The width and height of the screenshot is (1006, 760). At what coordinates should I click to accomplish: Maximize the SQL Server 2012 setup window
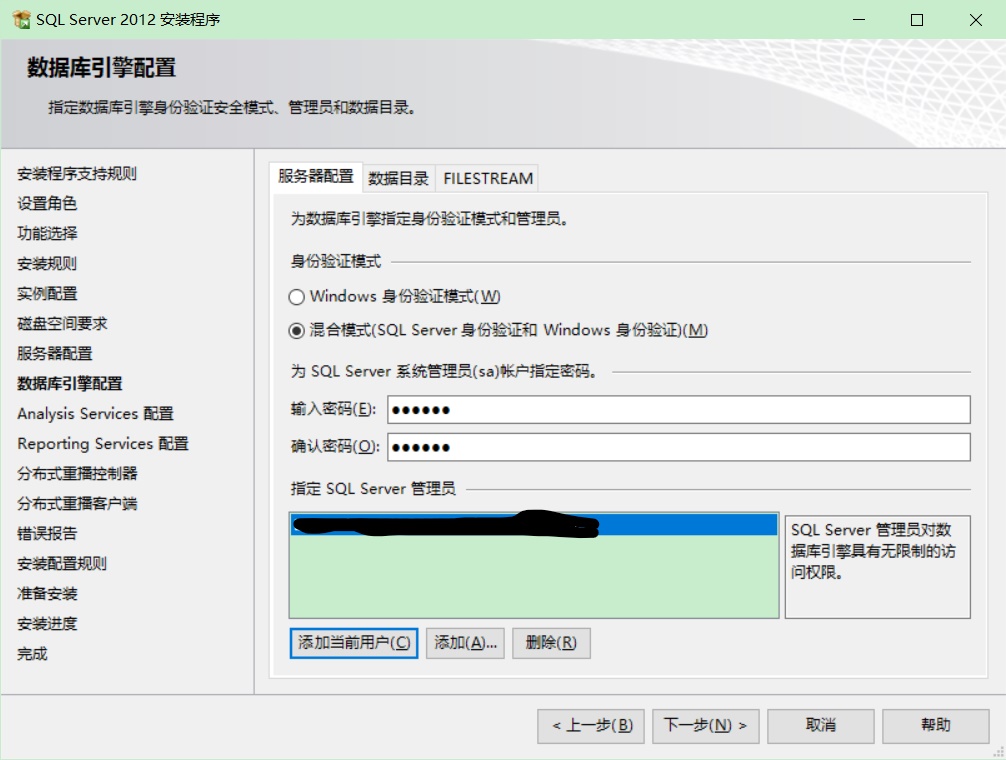(x=917, y=20)
